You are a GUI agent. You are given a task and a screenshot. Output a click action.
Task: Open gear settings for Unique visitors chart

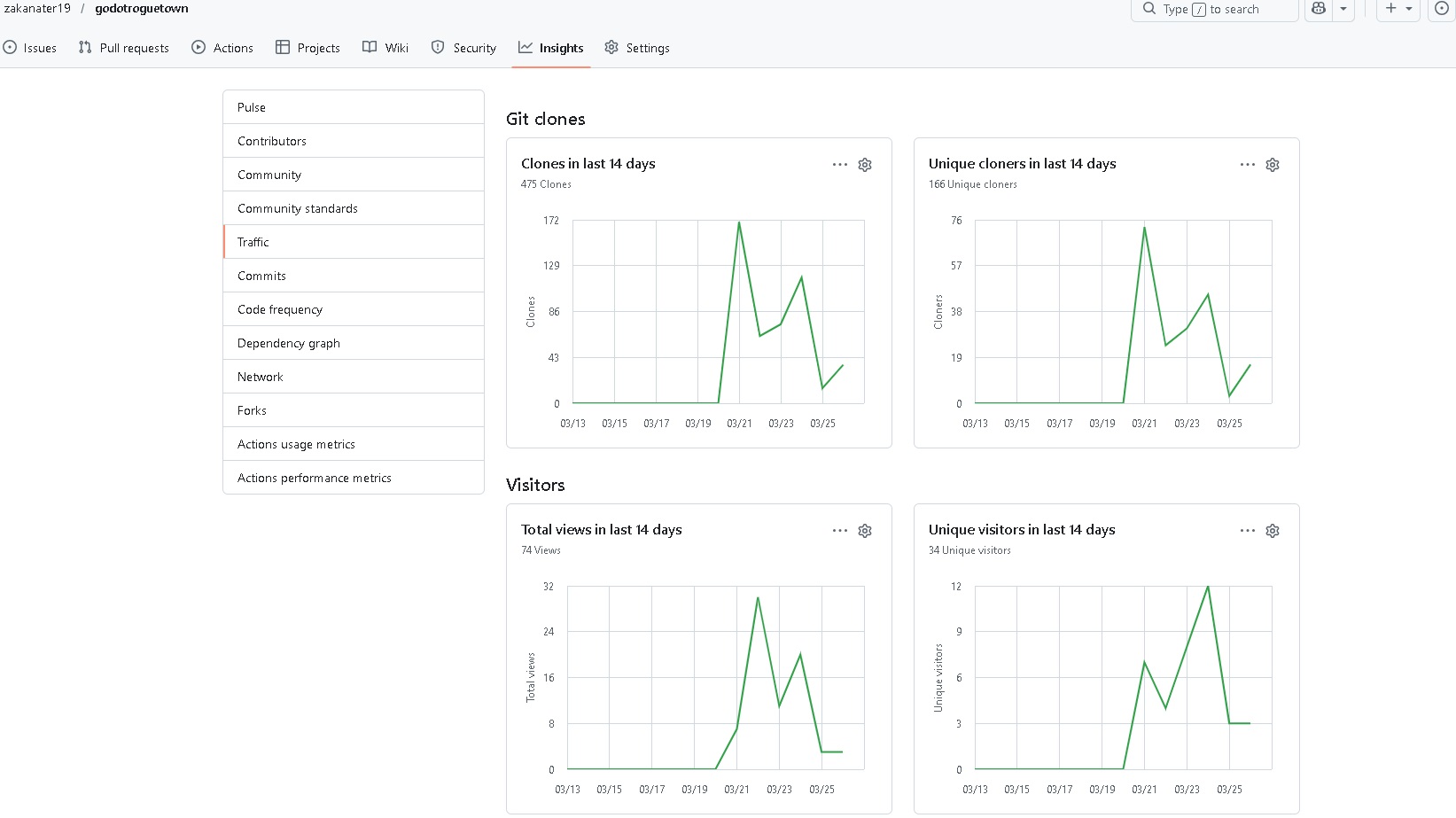click(x=1273, y=531)
